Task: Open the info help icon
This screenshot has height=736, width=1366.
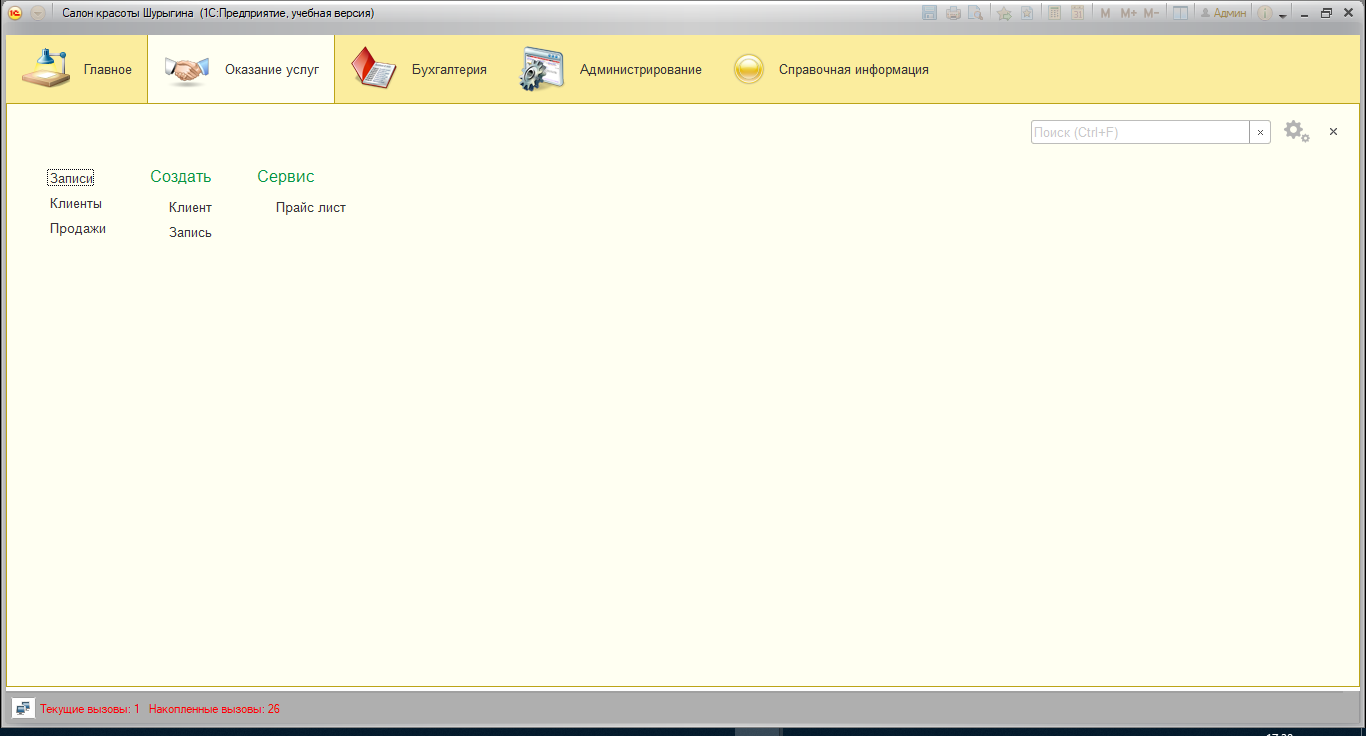Action: tap(1265, 13)
